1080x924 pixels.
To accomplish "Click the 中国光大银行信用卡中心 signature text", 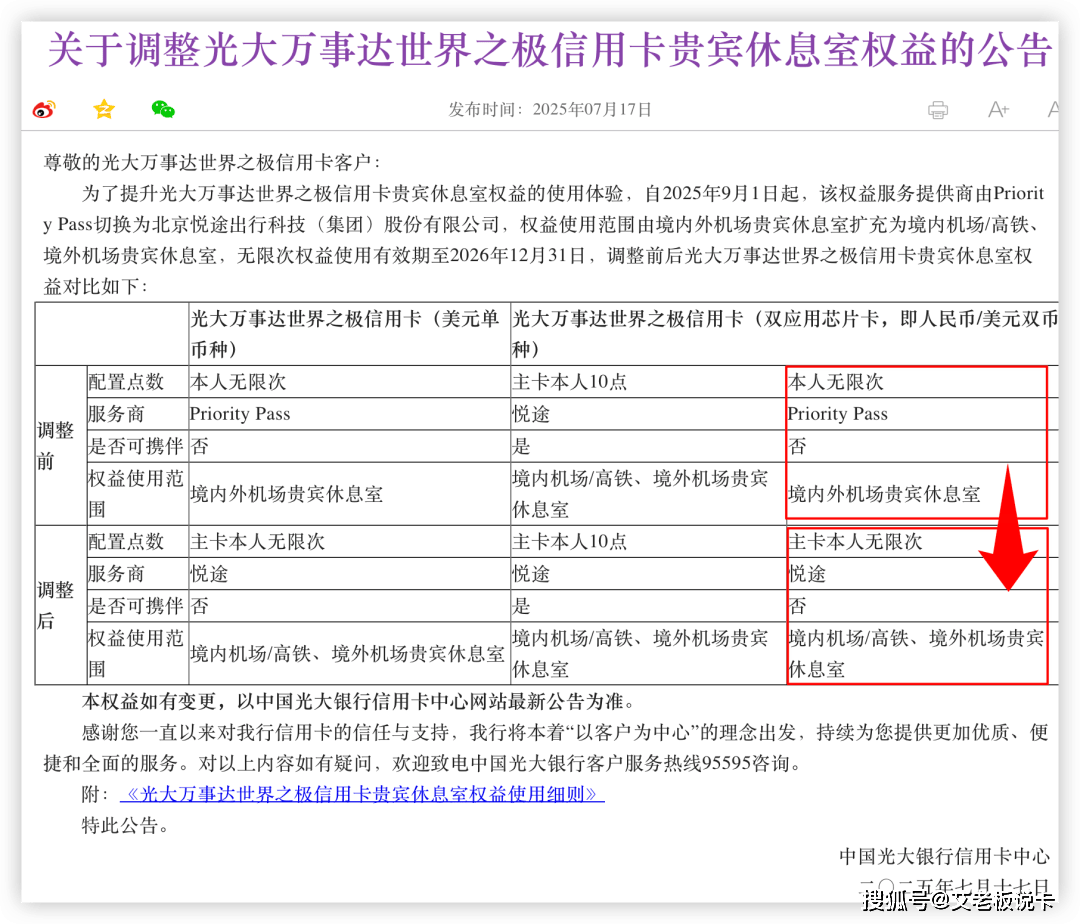I will point(943,857).
